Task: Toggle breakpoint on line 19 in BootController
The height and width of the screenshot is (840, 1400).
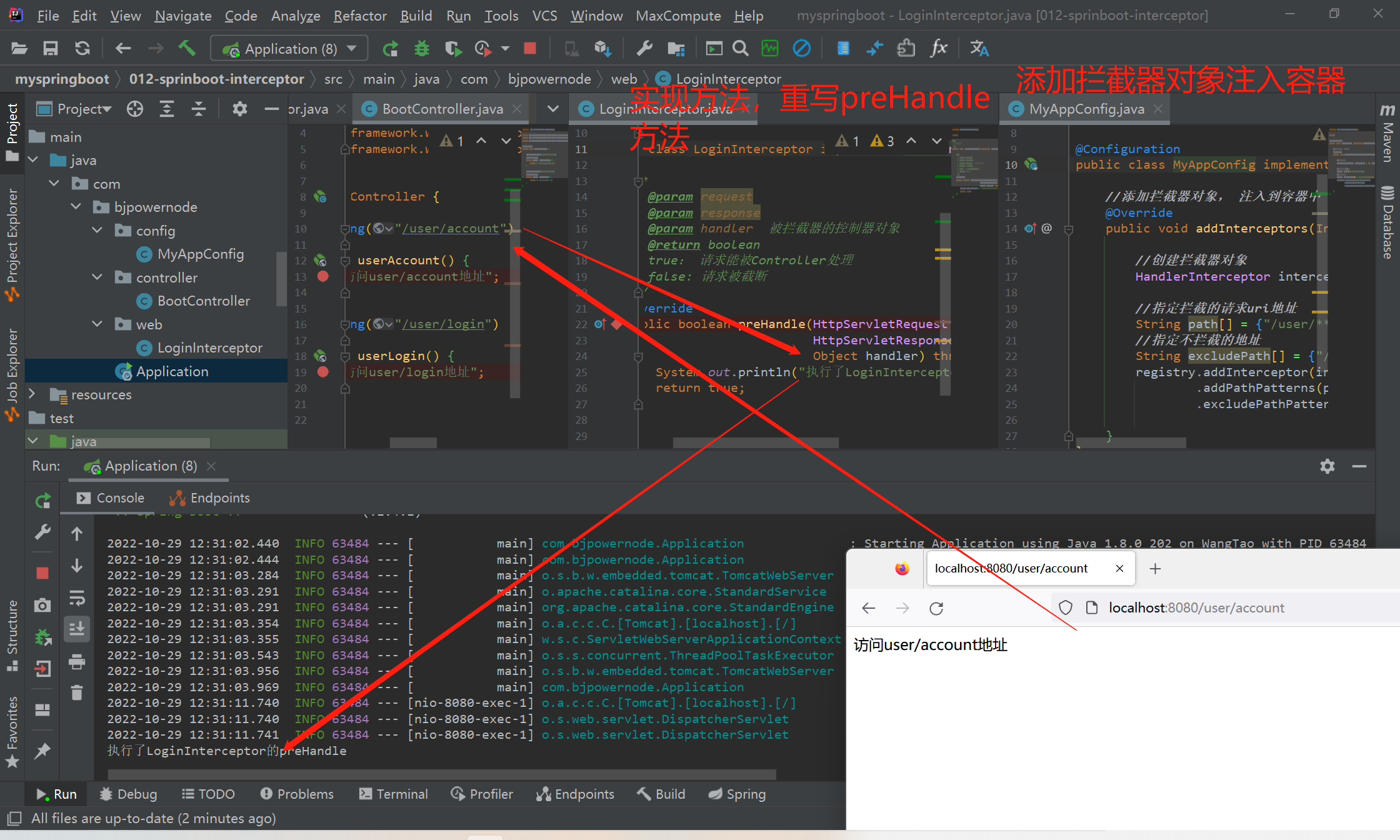Action: pyautogui.click(x=323, y=372)
